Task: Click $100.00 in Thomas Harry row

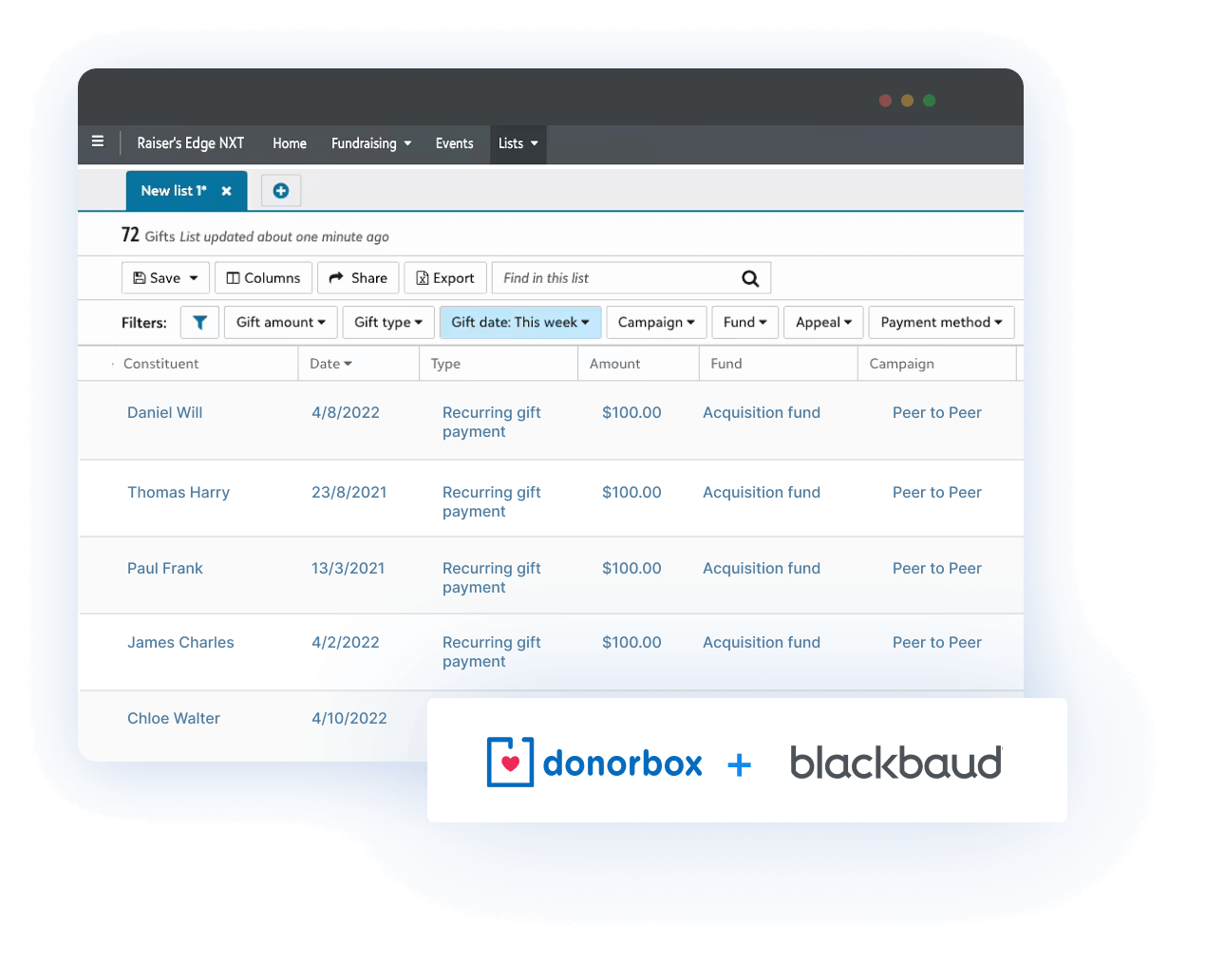Action: click(631, 493)
